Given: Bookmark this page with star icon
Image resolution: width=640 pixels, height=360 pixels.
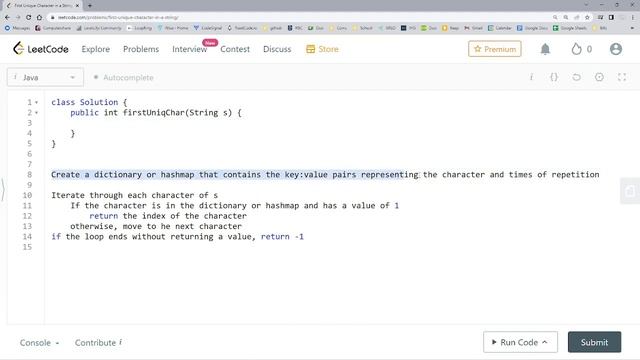Looking at the screenshot, I should (587, 17).
